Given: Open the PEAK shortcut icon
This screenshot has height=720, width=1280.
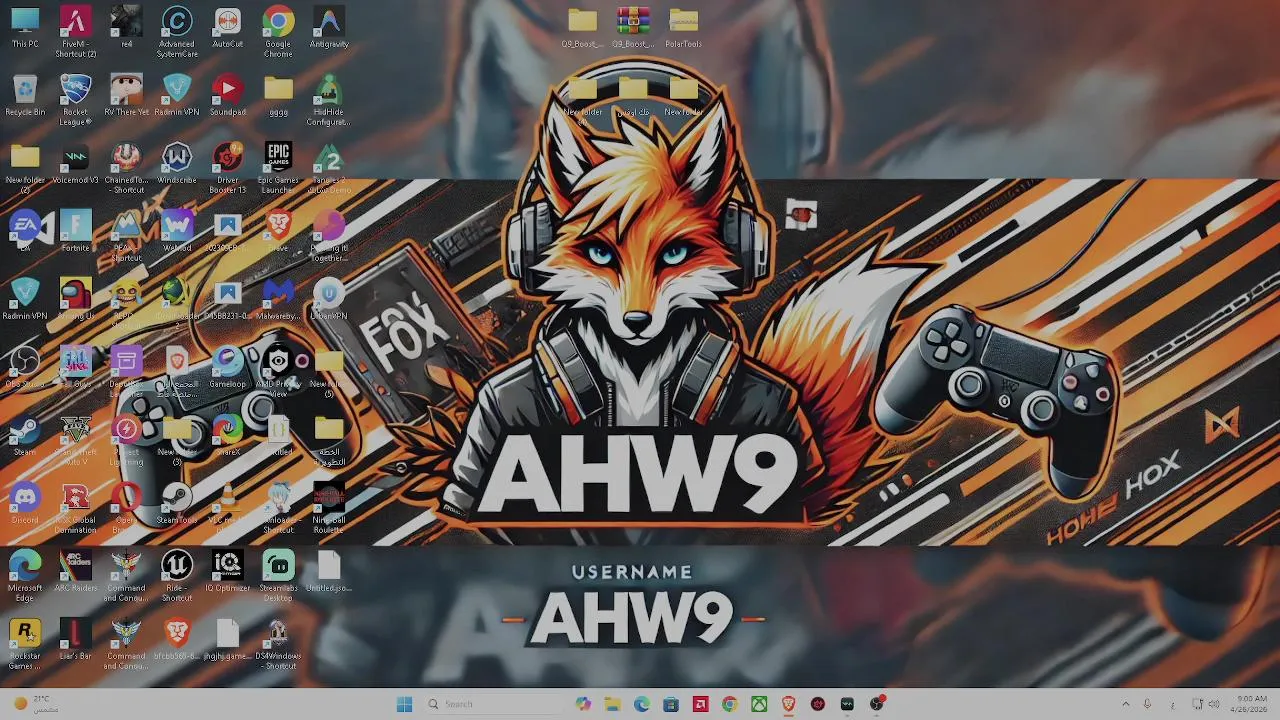Looking at the screenshot, I should [126, 236].
